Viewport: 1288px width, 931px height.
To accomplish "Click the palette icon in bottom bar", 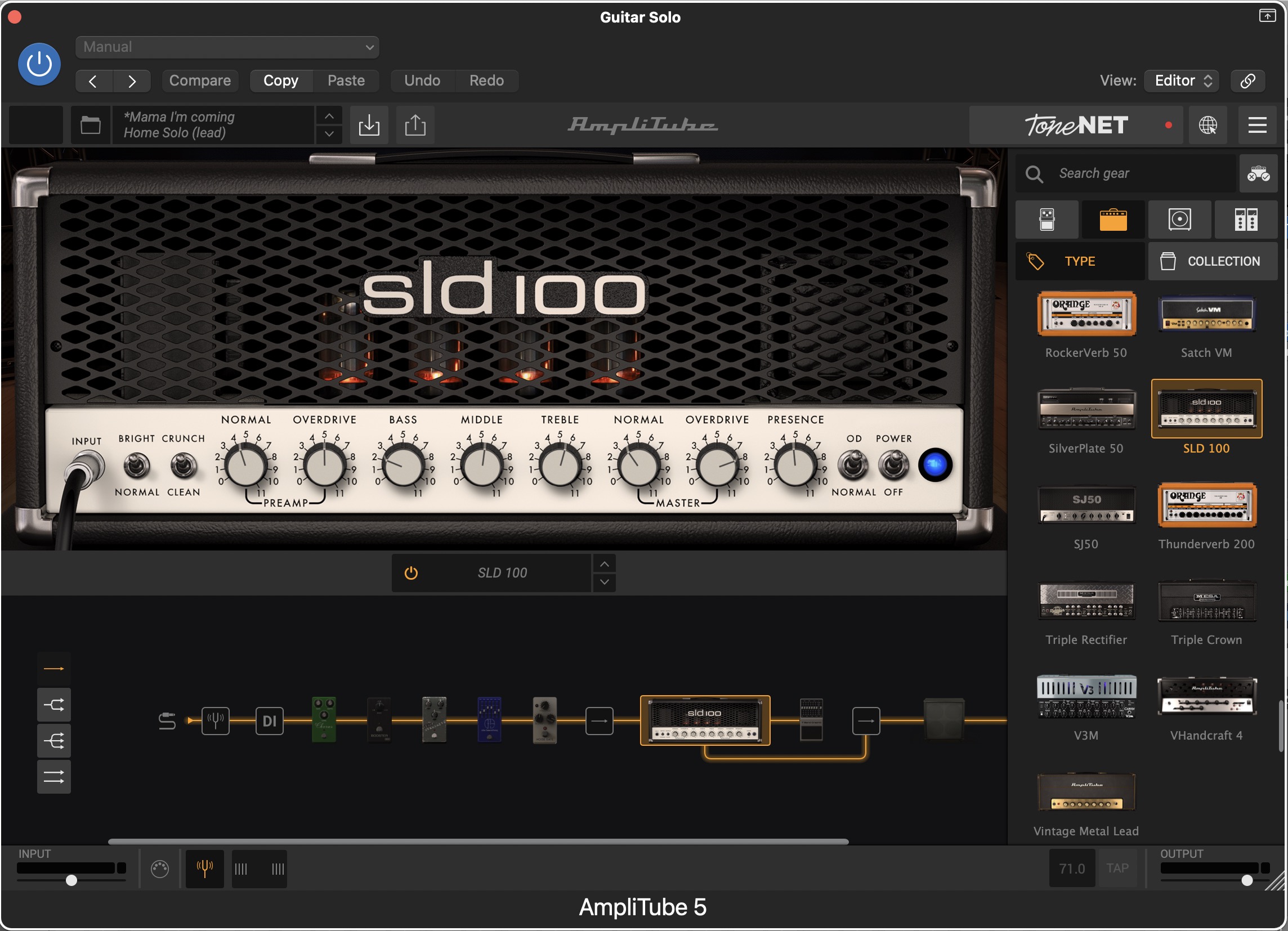I will click(x=159, y=869).
